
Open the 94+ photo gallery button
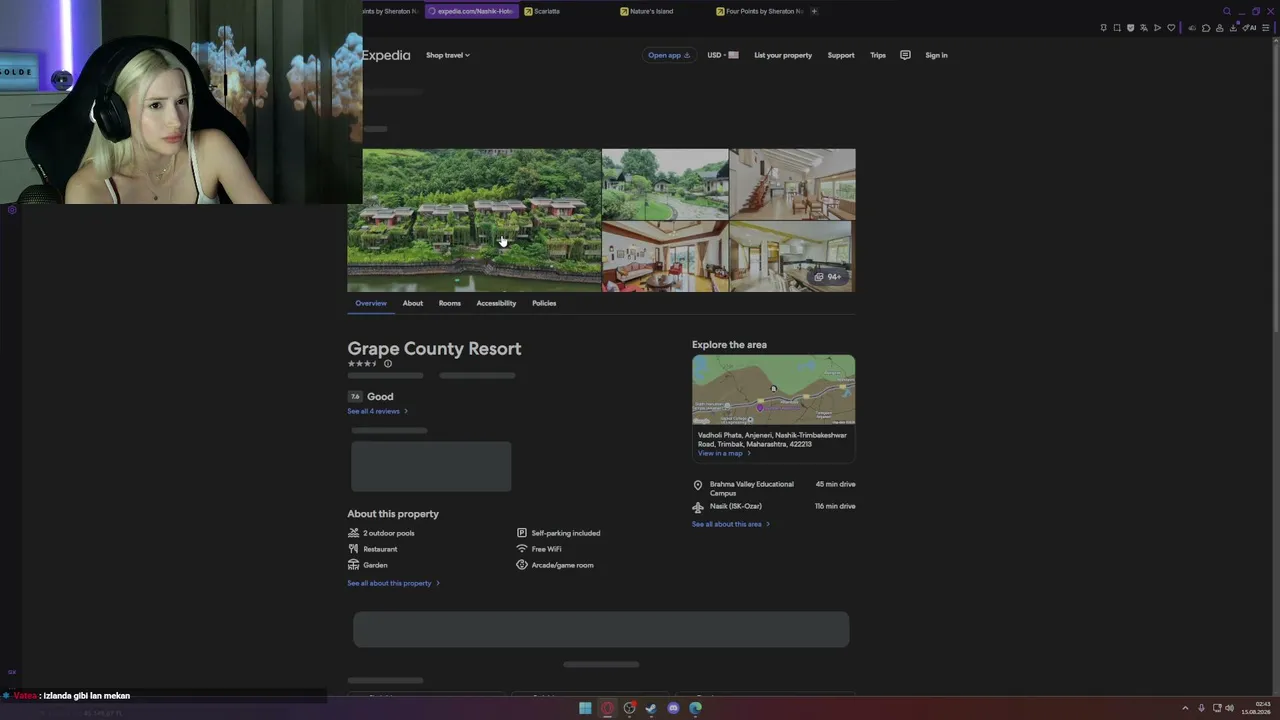828,277
